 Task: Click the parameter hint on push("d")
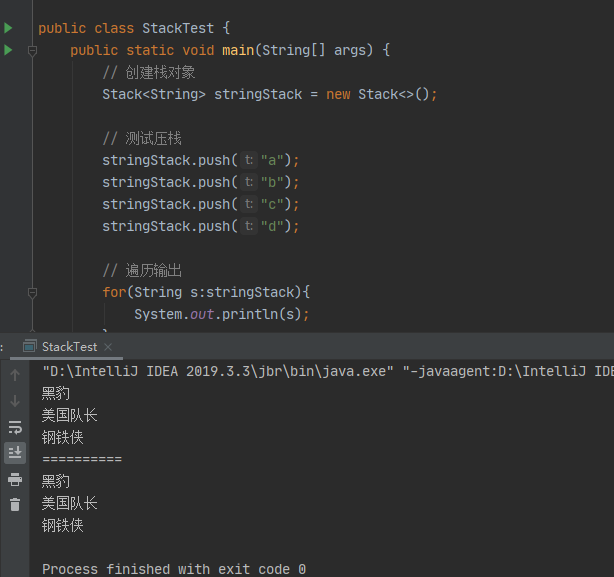click(249, 226)
